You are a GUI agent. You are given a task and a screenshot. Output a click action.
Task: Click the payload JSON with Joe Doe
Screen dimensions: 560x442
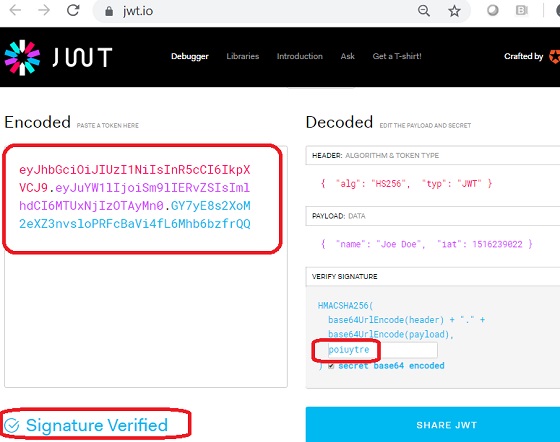click(426, 244)
